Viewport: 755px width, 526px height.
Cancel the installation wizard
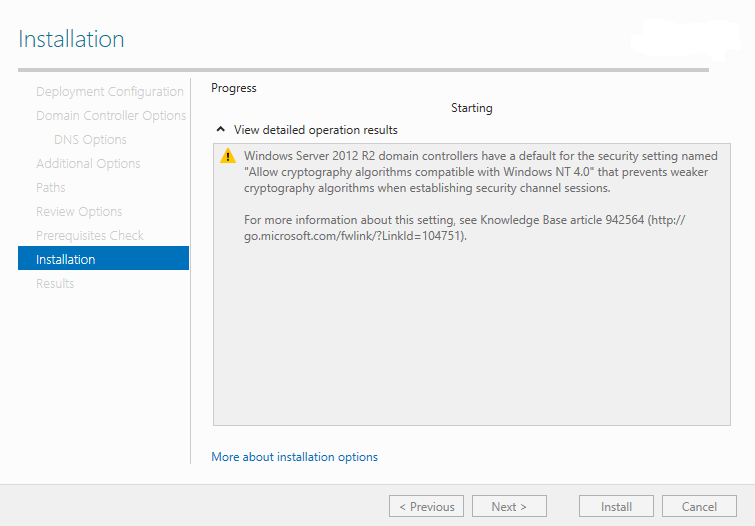[699, 507]
